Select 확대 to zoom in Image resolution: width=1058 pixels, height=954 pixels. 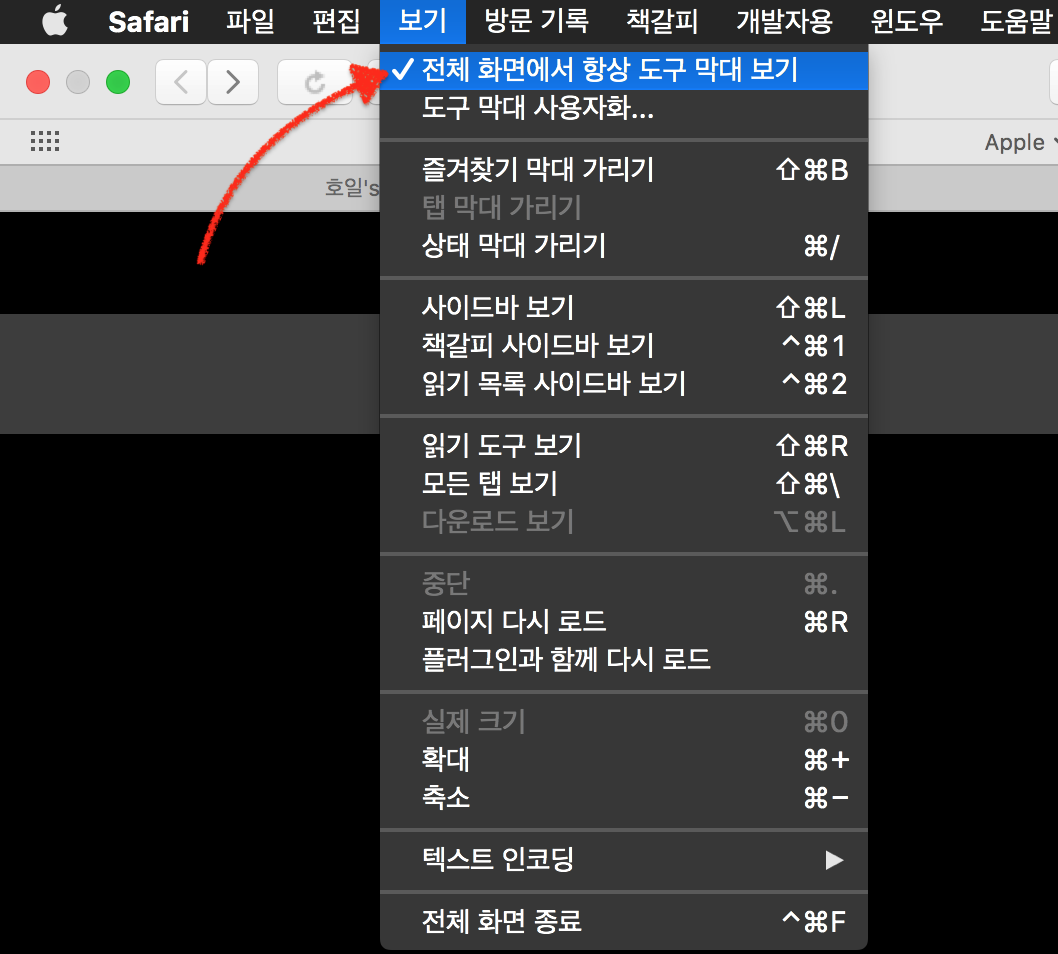(x=624, y=760)
